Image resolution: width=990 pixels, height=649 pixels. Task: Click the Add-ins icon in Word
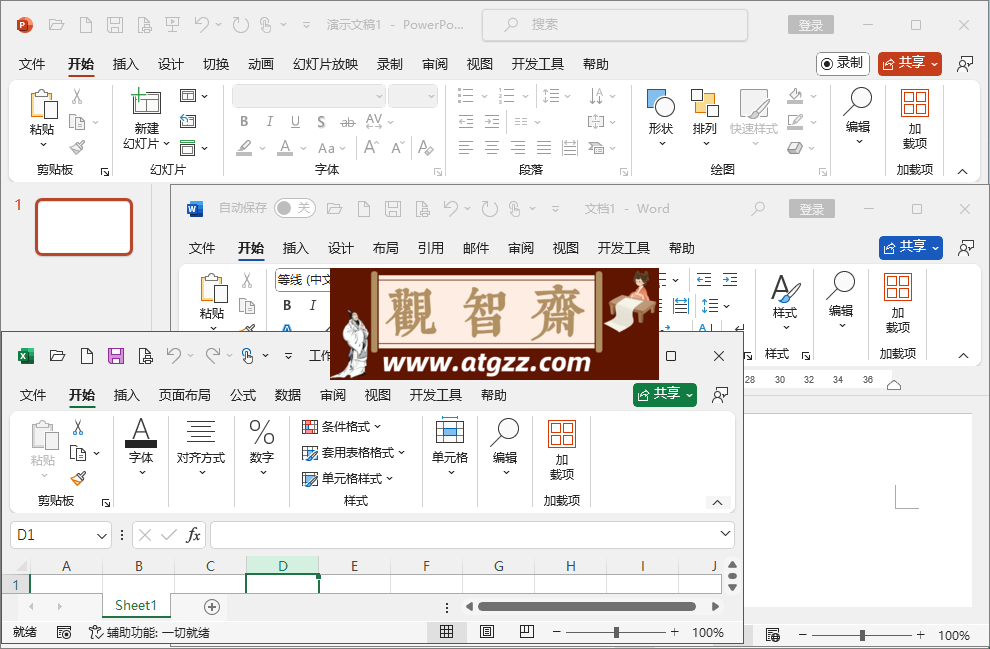(x=897, y=287)
